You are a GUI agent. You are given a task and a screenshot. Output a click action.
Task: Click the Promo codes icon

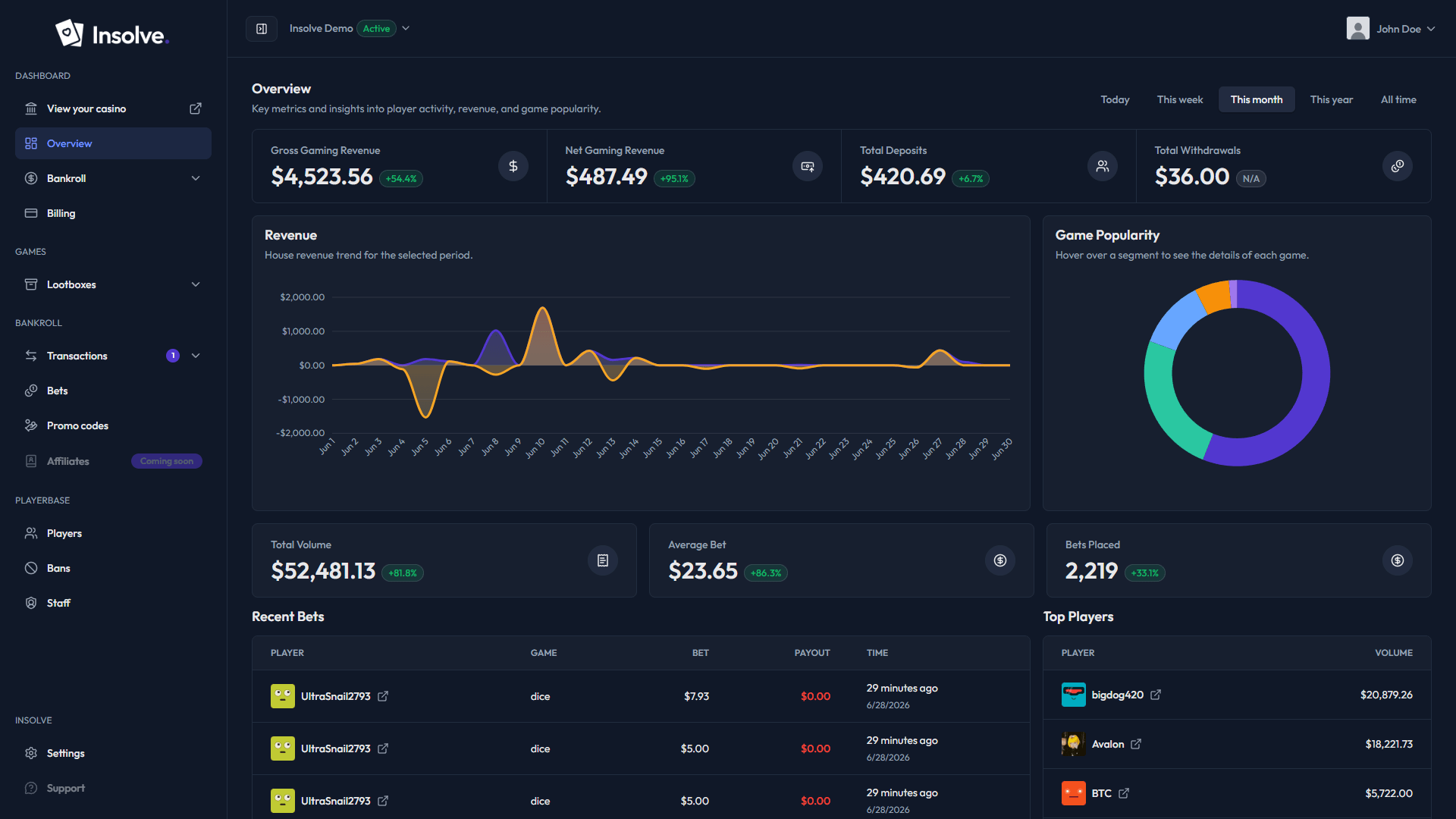tap(31, 425)
